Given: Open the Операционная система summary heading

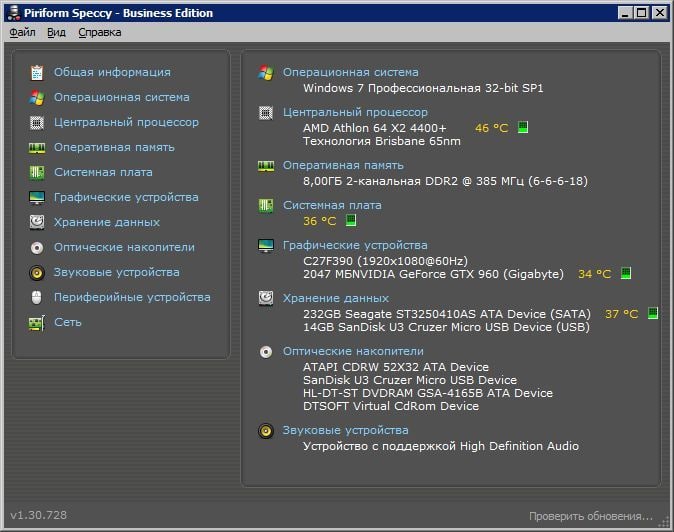Looking at the screenshot, I should pyautogui.click(x=351, y=72).
